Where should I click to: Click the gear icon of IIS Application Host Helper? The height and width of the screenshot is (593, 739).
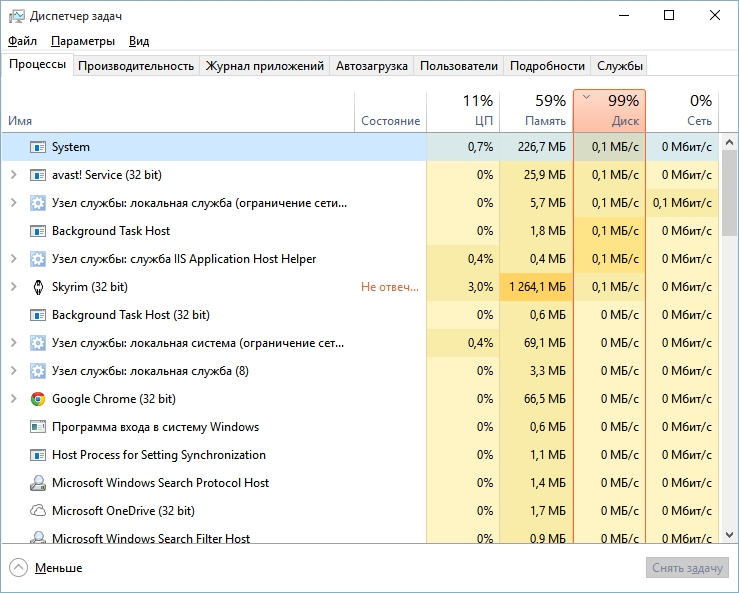38,259
